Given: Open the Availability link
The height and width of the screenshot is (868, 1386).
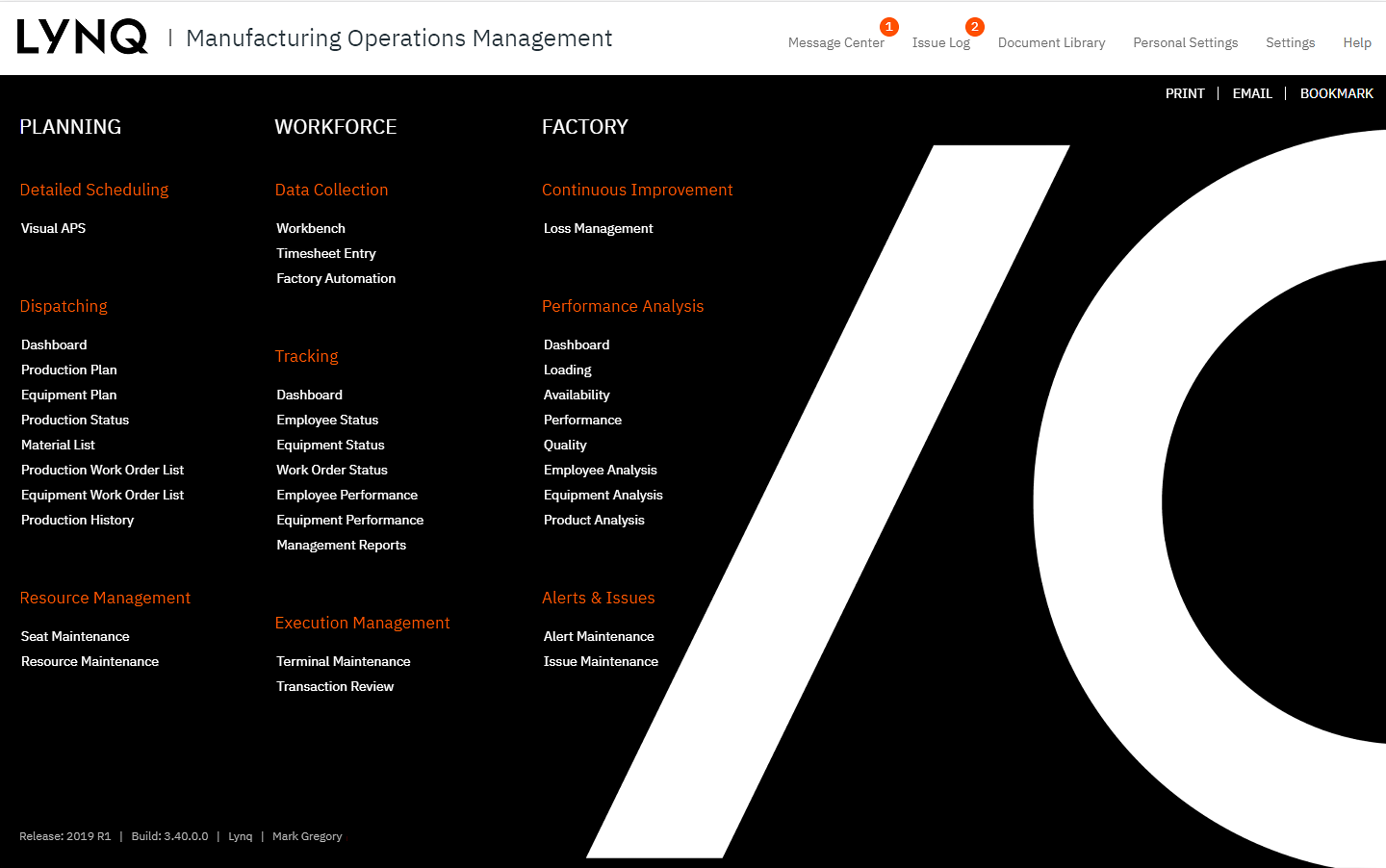Looking at the screenshot, I should pos(577,395).
